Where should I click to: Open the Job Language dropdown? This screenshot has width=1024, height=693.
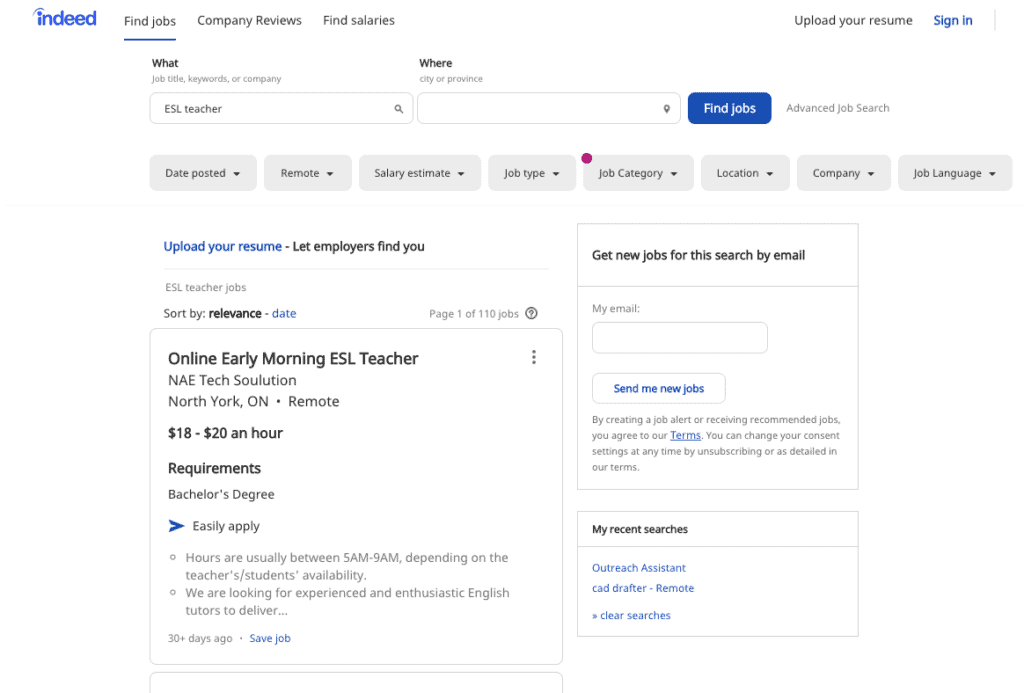pyautogui.click(x=955, y=173)
